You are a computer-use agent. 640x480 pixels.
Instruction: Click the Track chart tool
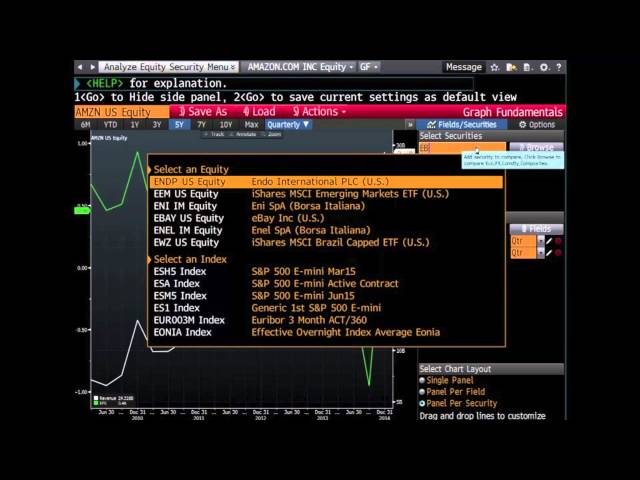click(x=214, y=134)
